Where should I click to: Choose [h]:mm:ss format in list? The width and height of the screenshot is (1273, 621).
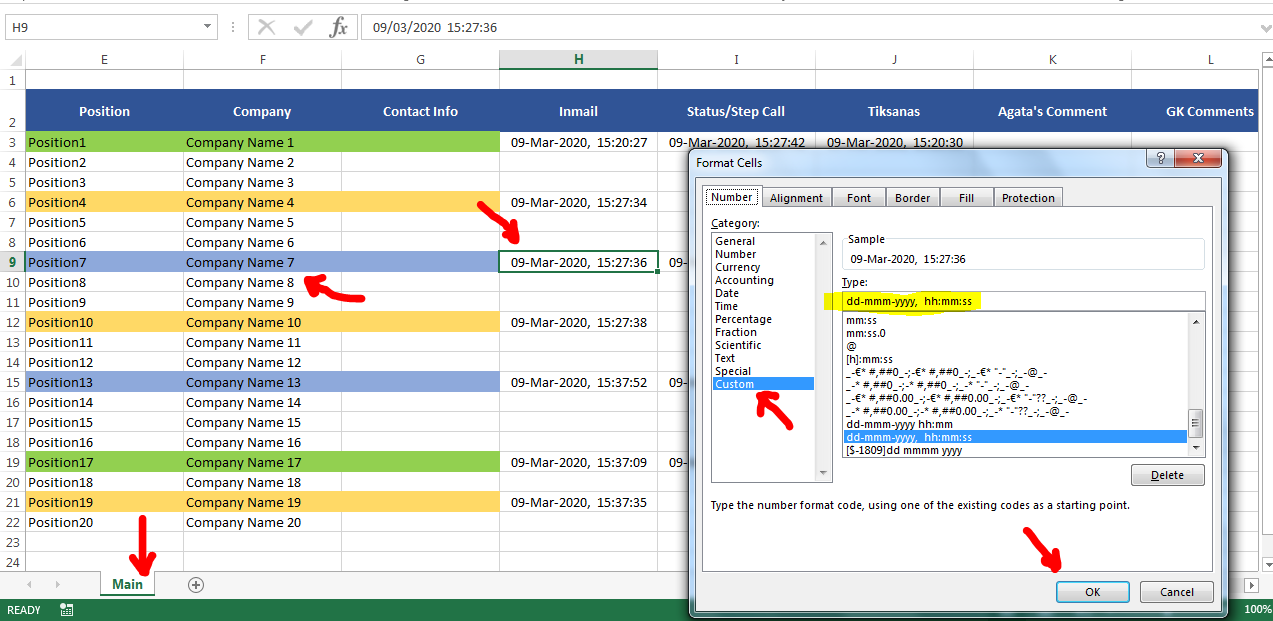[1015, 359]
